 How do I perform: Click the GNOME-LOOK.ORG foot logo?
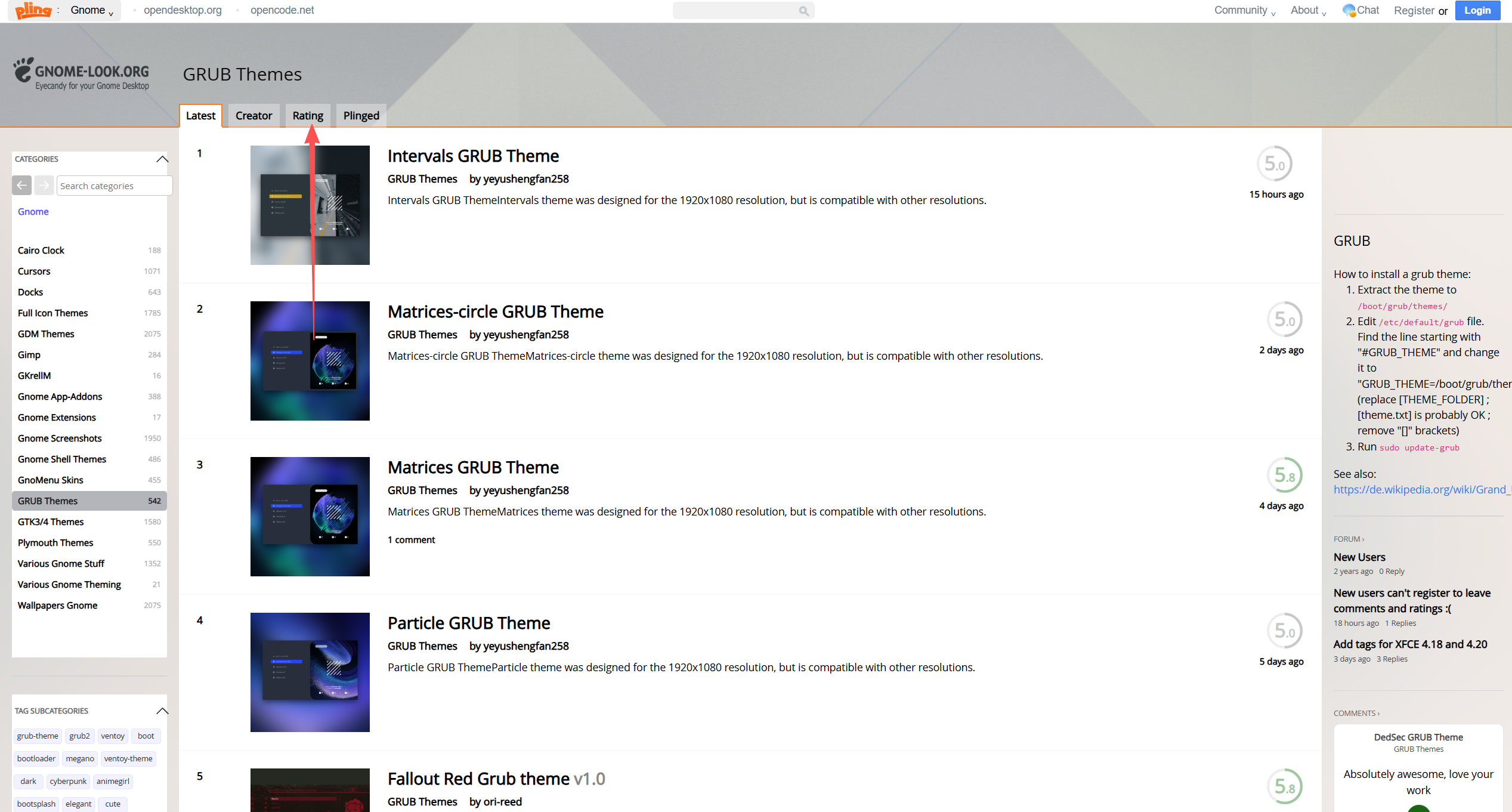point(24,70)
